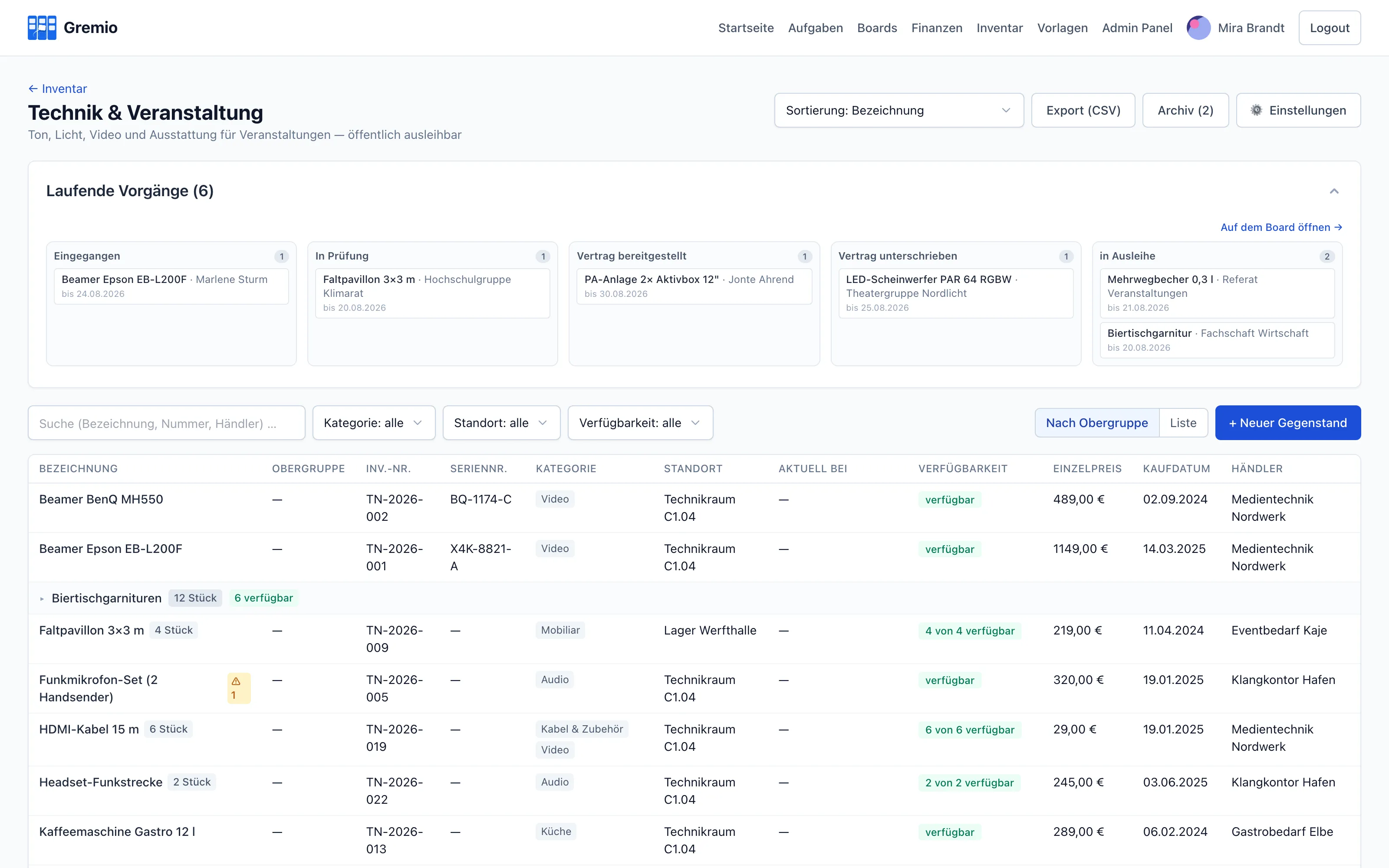This screenshot has width=1389, height=868.
Task: Open the Faltpavillon 3×3 m request card
Action: click(x=432, y=293)
